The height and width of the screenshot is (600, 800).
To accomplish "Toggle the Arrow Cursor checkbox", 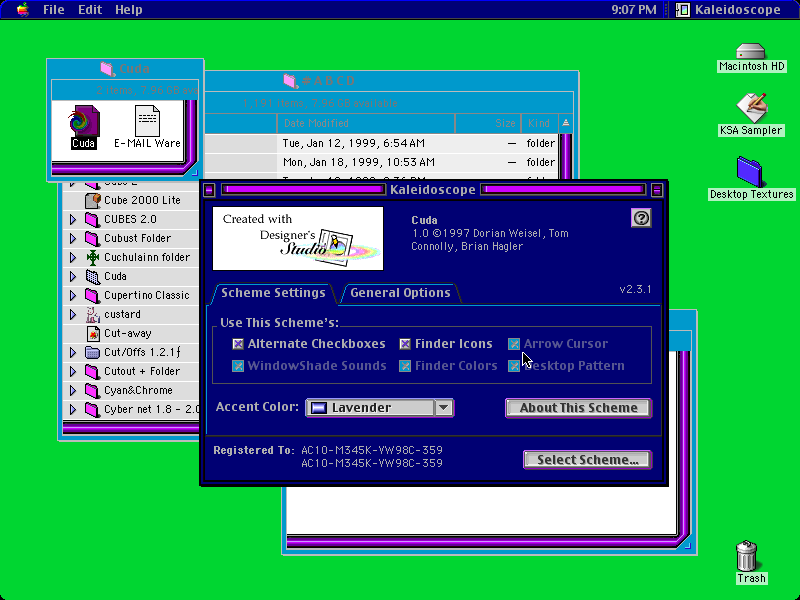I will point(514,344).
